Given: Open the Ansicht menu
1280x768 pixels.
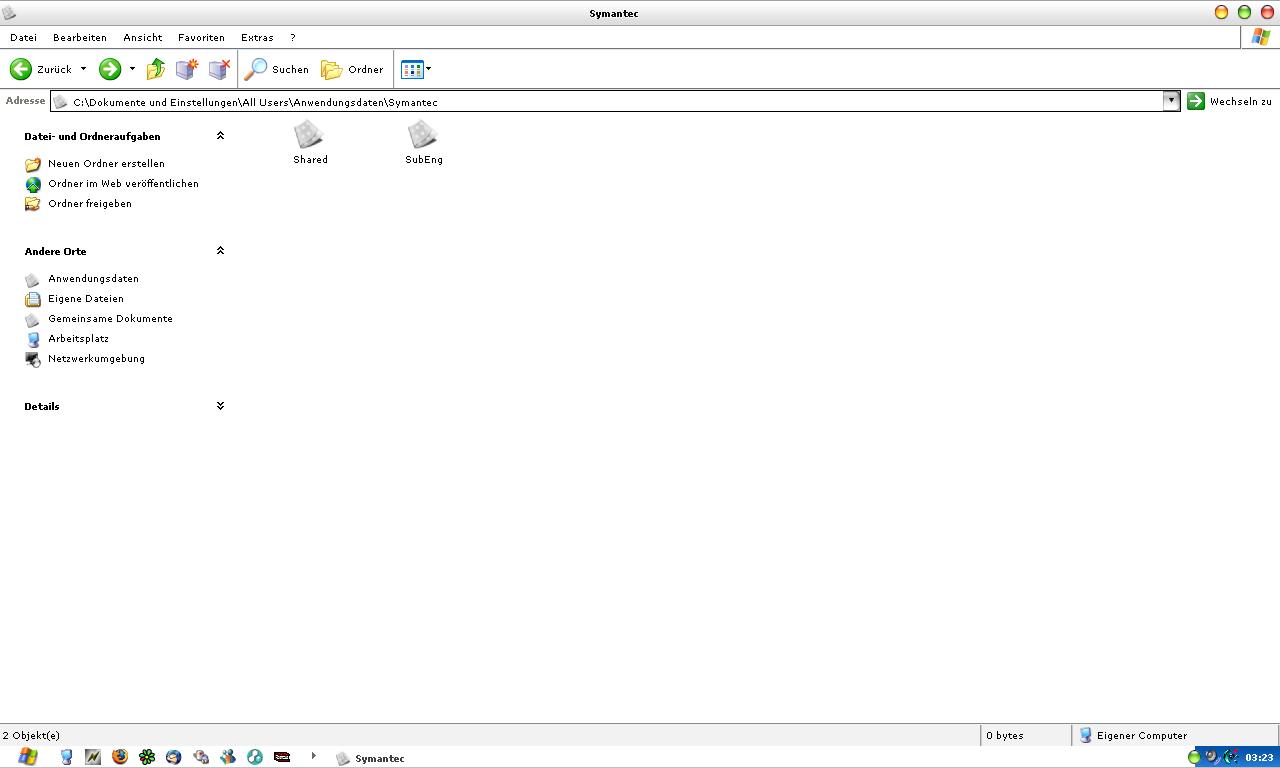Looking at the screenshot, I should point(143,37).
